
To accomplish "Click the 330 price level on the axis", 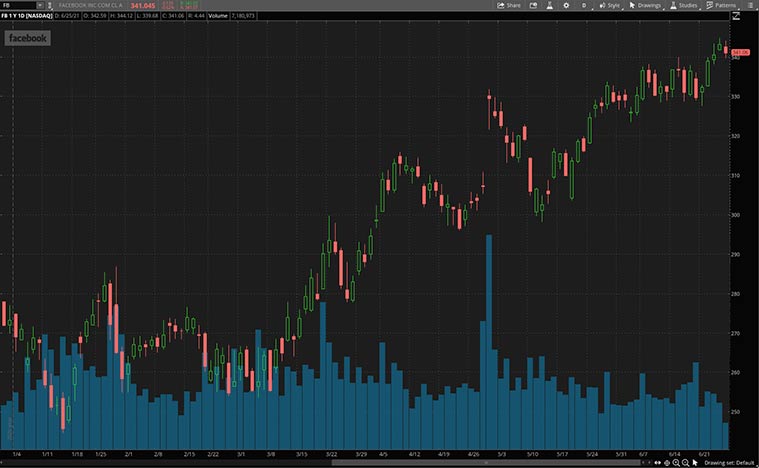I will point(736,96).
